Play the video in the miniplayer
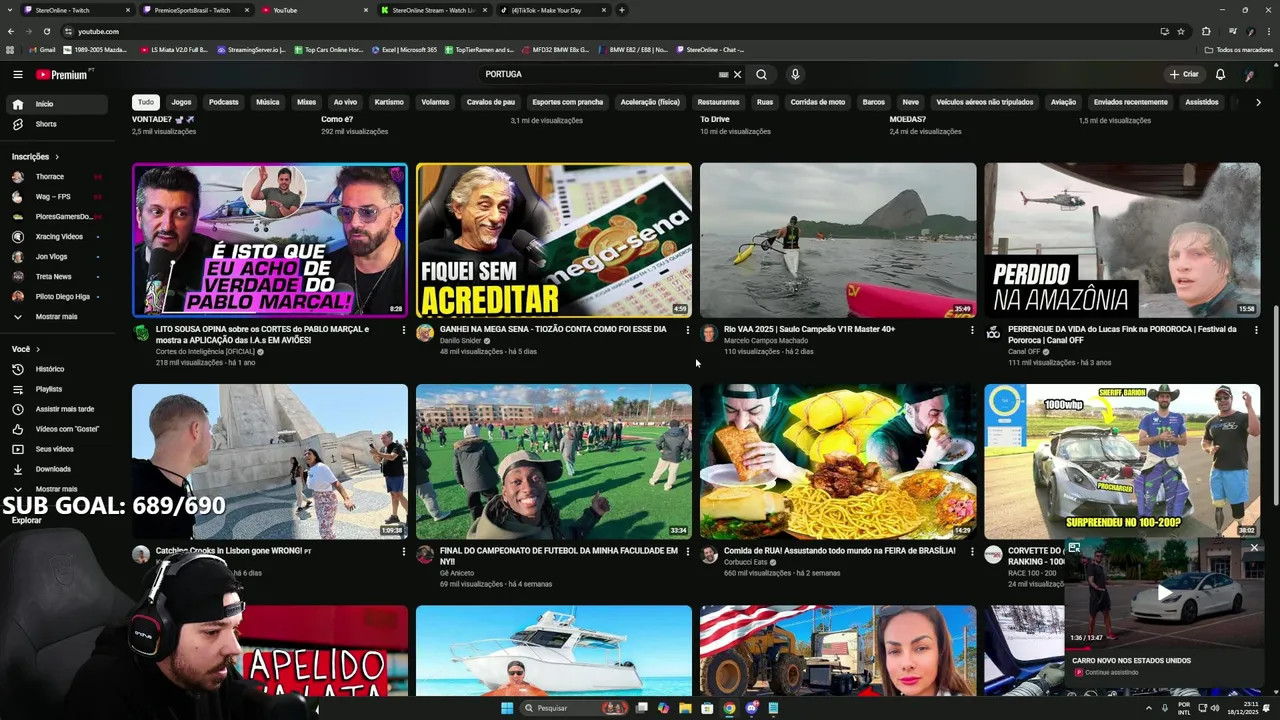Image resolution: width=1280 pixels, height=720 pixels. 1164,593
